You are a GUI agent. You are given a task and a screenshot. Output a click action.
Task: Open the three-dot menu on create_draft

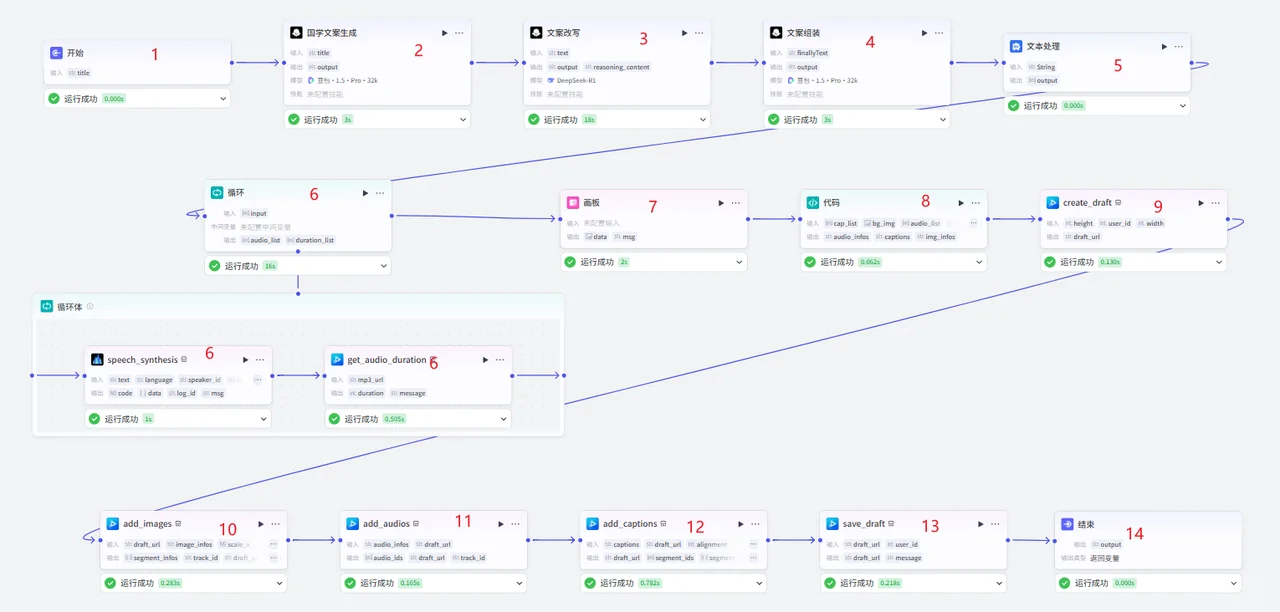[x=1215, y=202]
